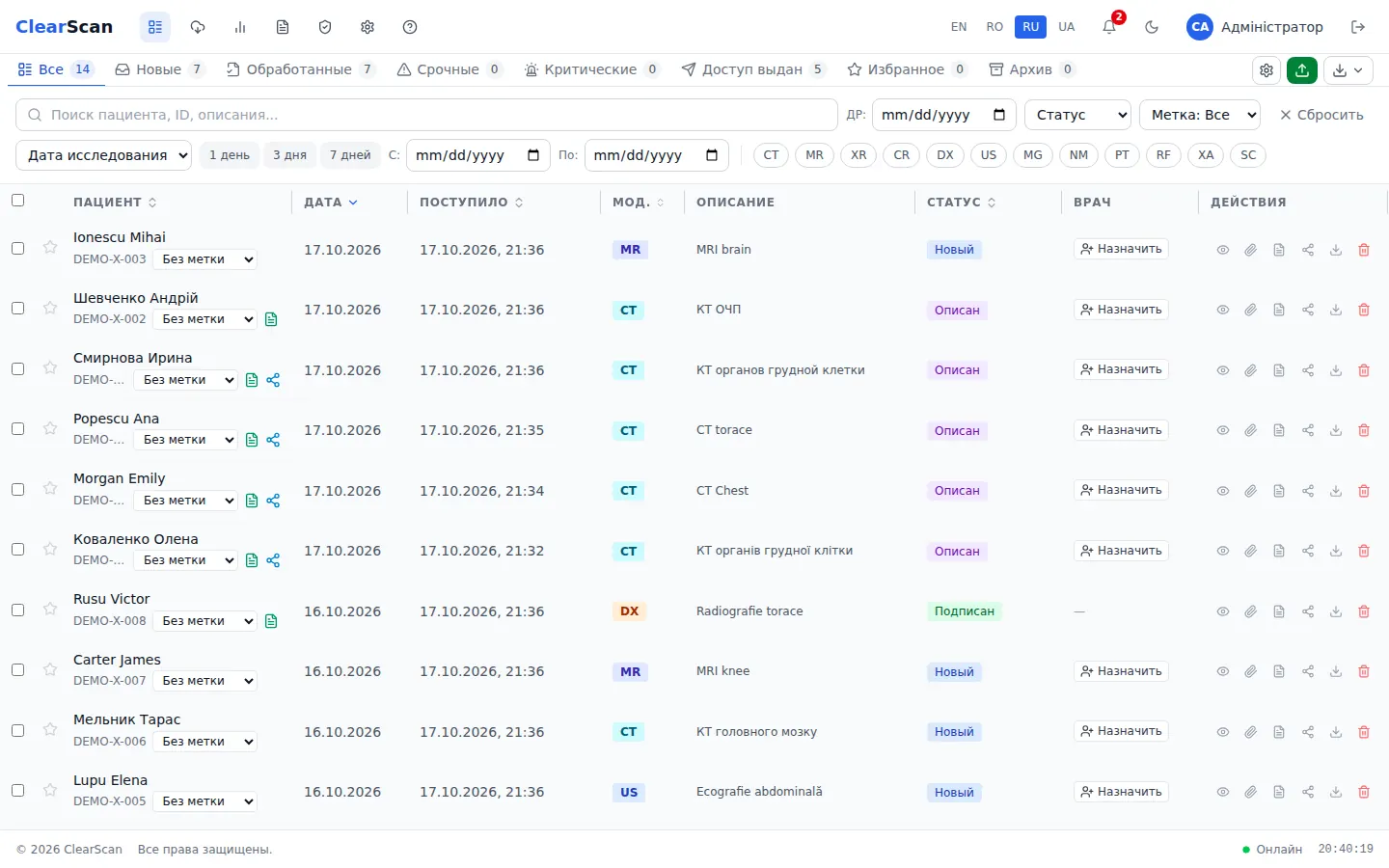1389x868 pixels.
Task: Toggle dark mode moon icon
Action: click(x=1152, y=27)
